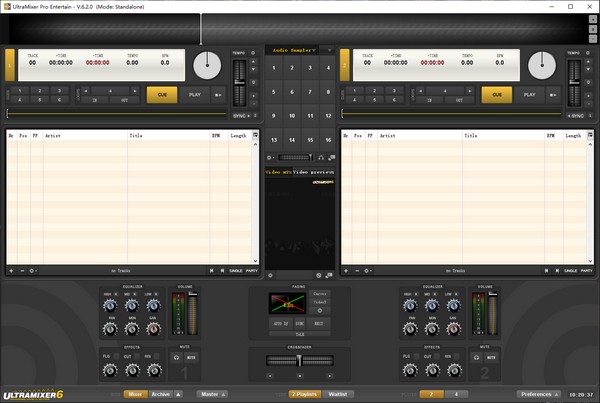Mute deck 2 with the MUTE button
The height and width of the screenshot is (403, 600).
pyautogui.click(x=491, y=357)
